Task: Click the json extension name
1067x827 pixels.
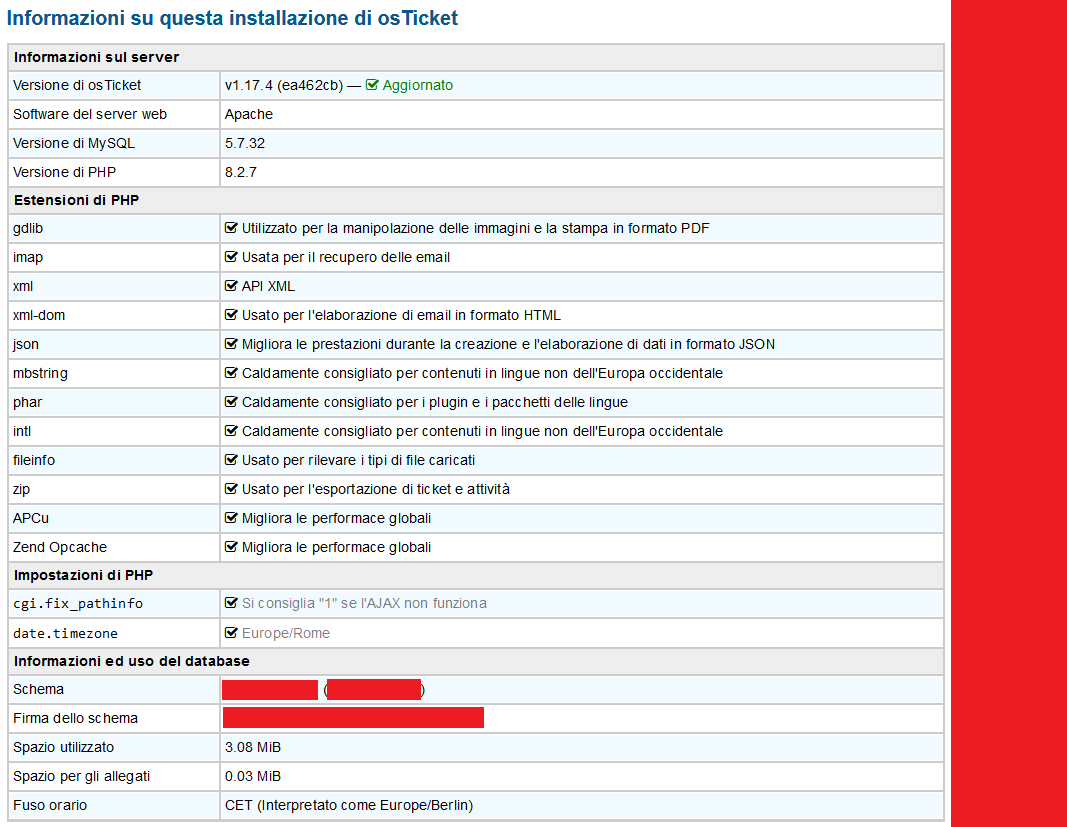Action: tap(26, 344)
